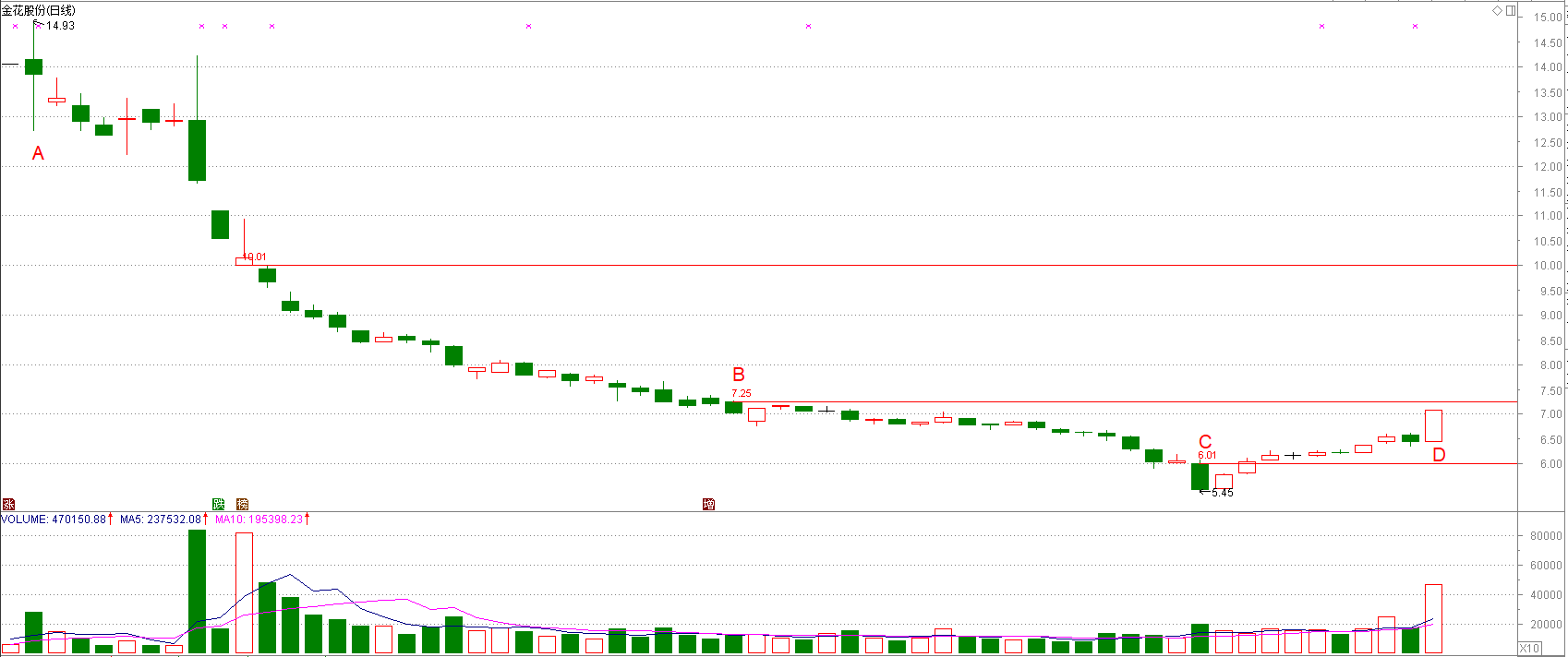Click the 6.01 price label
This screenshot has height=657, width=1568.
(1207, 456)
